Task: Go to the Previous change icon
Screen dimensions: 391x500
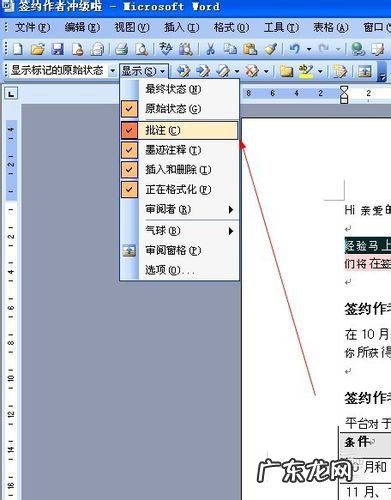Action: (x=183, y=71)
